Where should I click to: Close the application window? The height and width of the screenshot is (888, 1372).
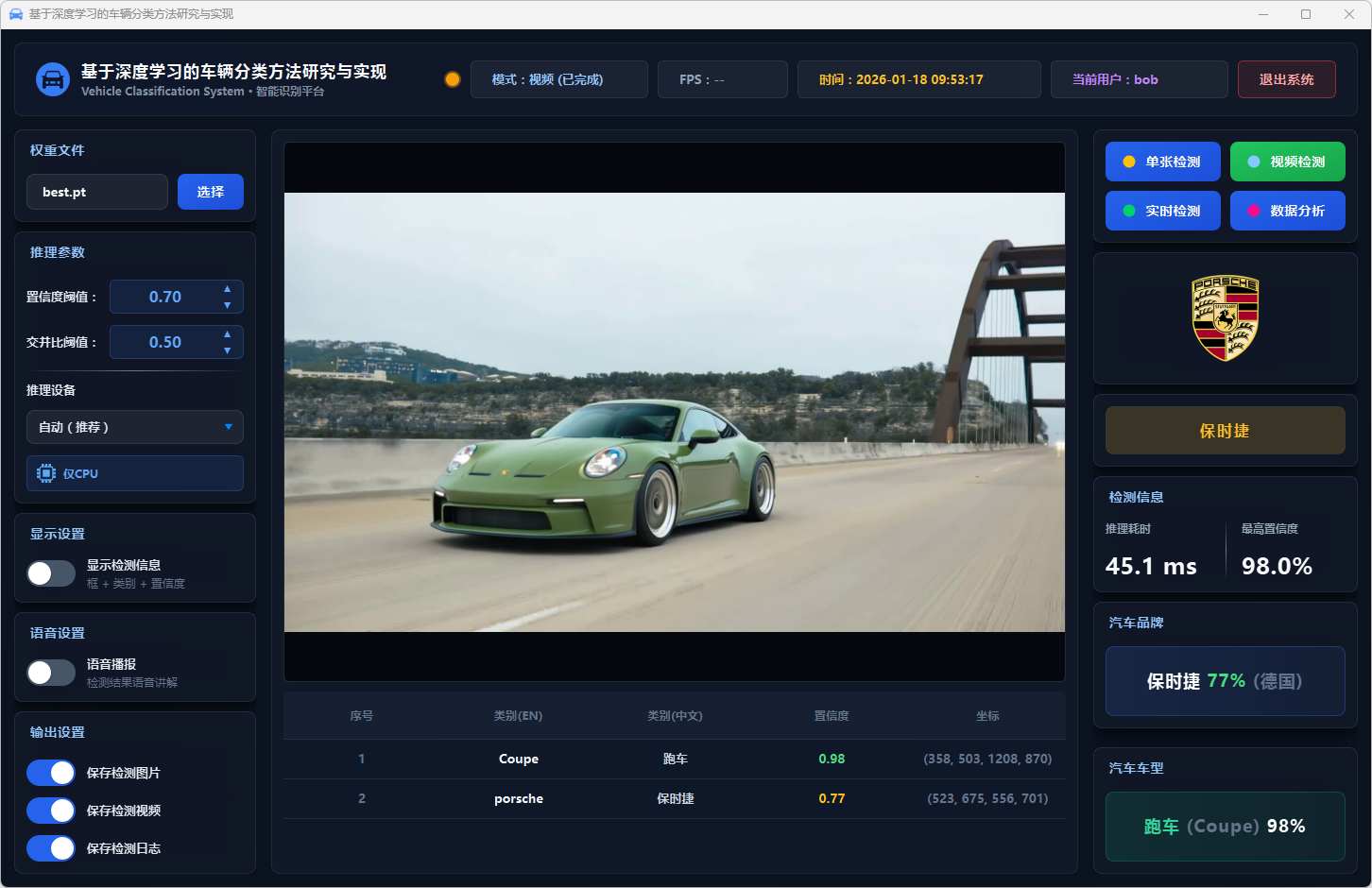(1349, 14)
